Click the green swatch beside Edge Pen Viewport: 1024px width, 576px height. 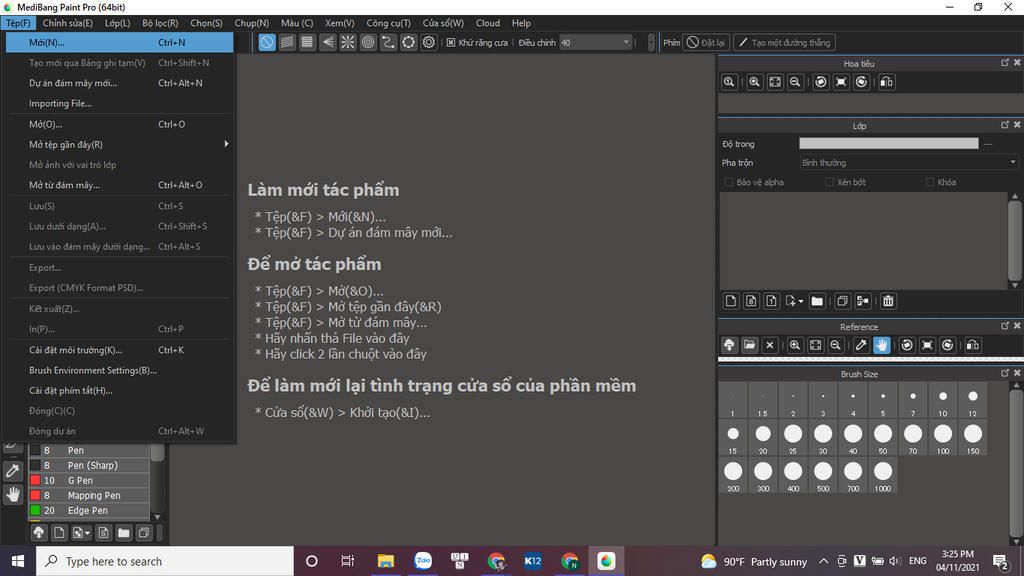tap(35, 510)
